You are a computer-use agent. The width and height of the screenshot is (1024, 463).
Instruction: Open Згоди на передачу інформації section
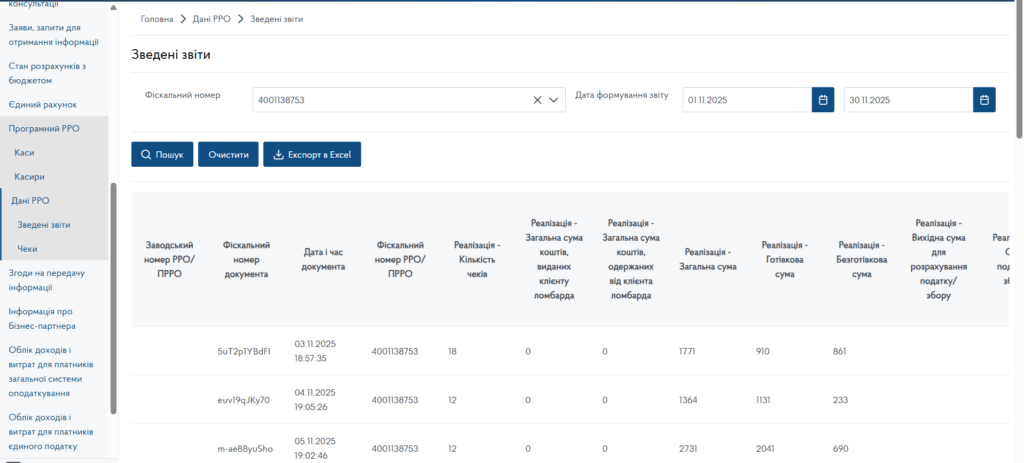[x=46, y=280]
